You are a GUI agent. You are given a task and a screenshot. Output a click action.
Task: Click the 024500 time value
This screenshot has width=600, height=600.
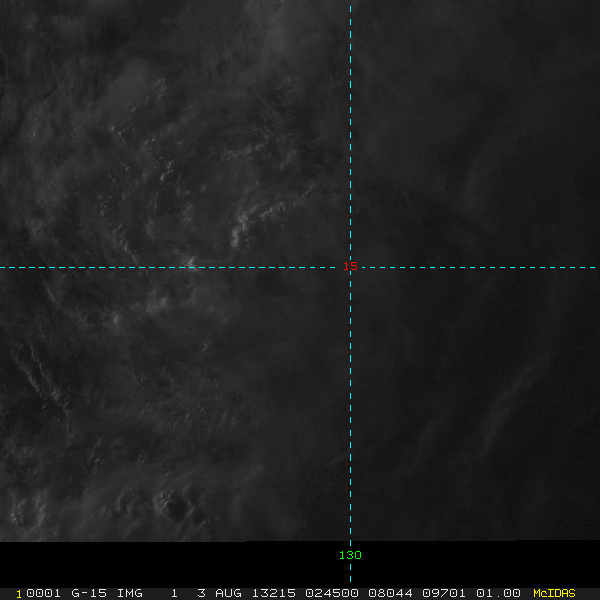pyautogui.click(x=331, y=593)
